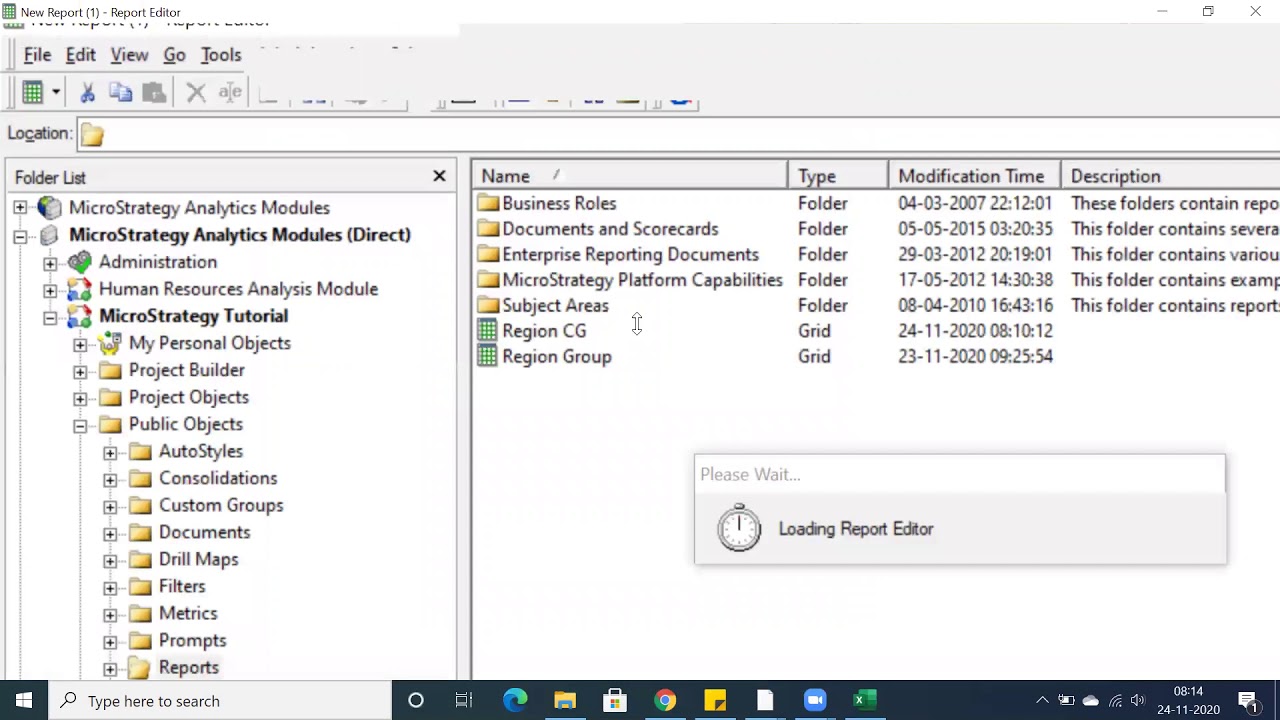Sort by Modification Time column header

pos(974,176)
